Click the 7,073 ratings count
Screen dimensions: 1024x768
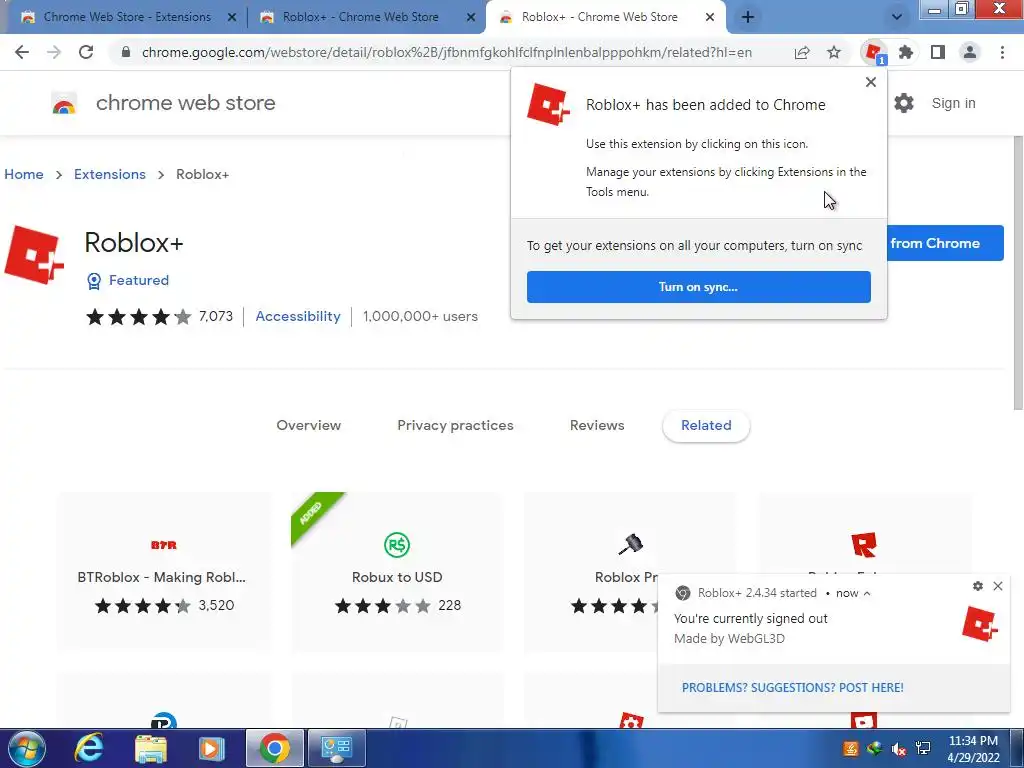tap(216, 317)
